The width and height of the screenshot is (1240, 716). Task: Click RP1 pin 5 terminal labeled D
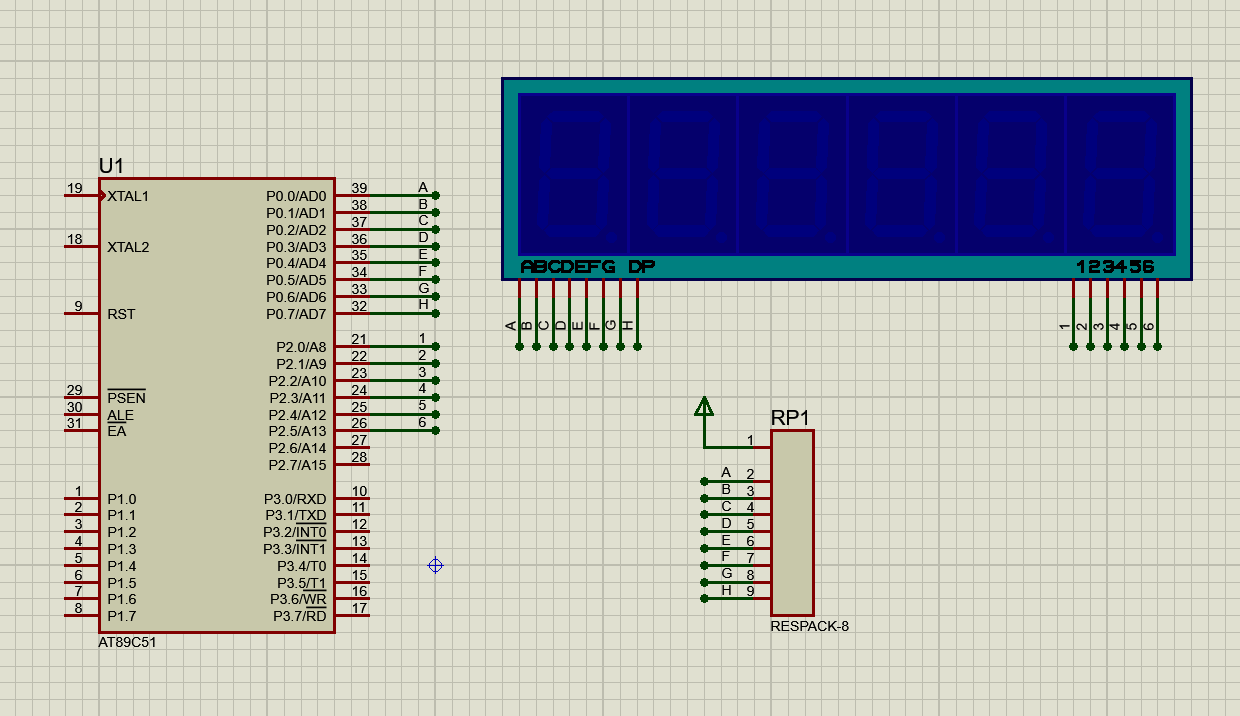coord(704,531)
